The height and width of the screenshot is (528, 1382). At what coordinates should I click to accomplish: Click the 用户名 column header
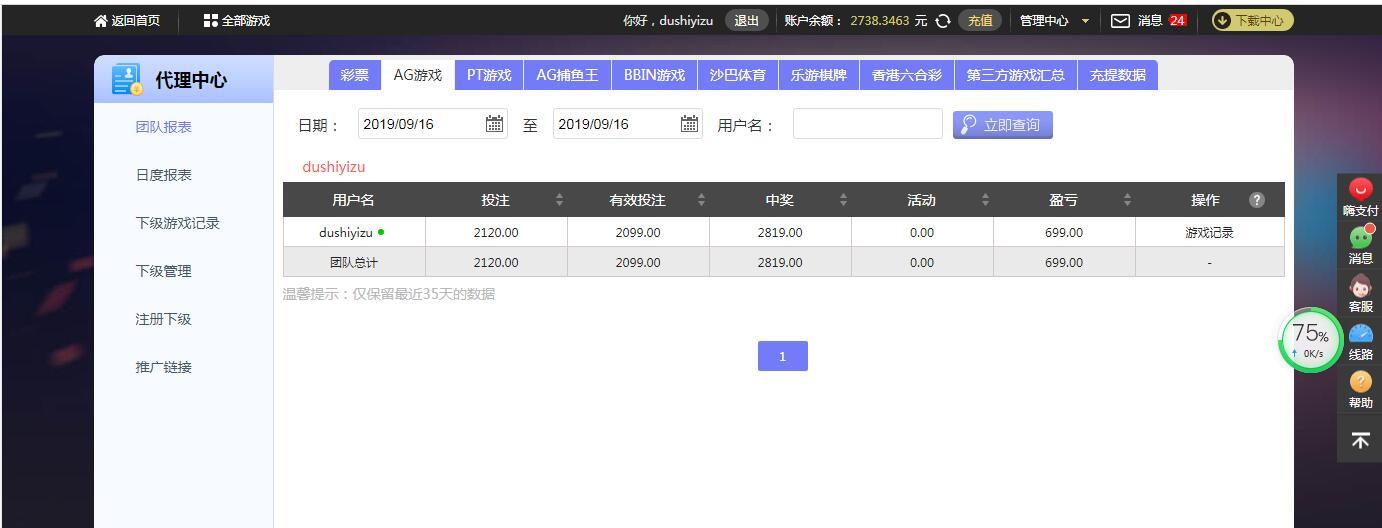354,200
